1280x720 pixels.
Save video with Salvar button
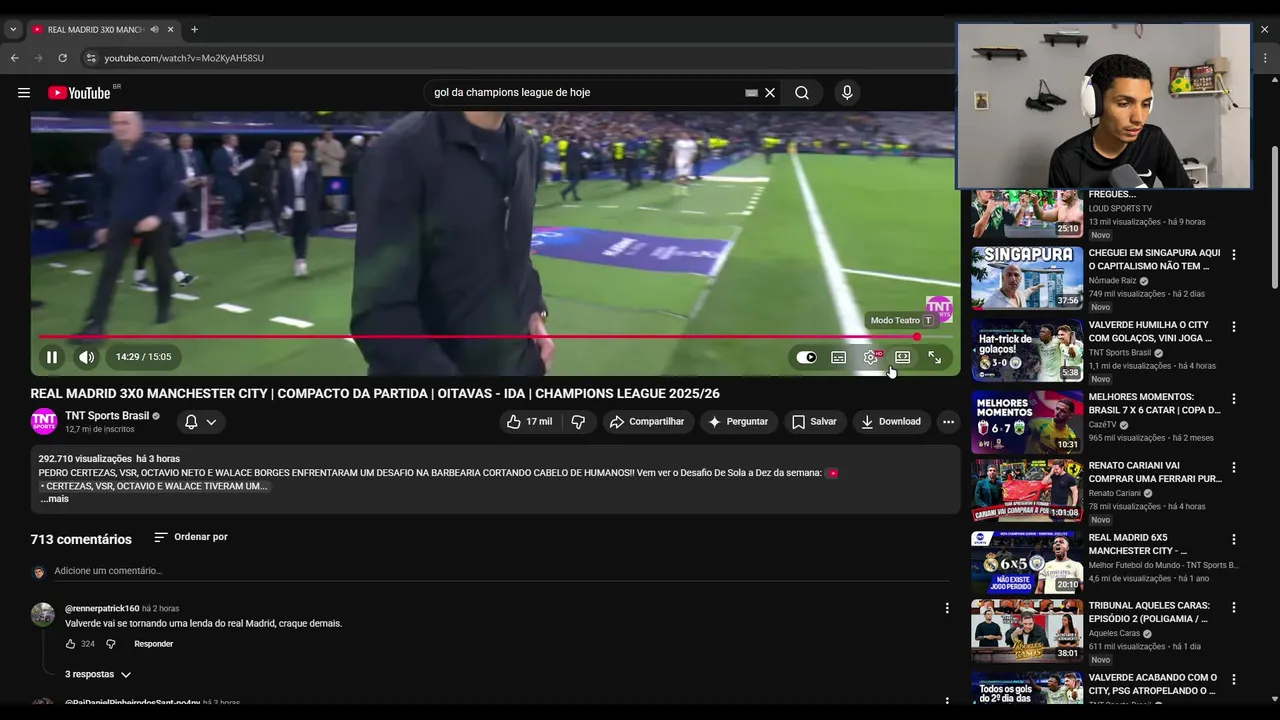click(x=814, y=422)
